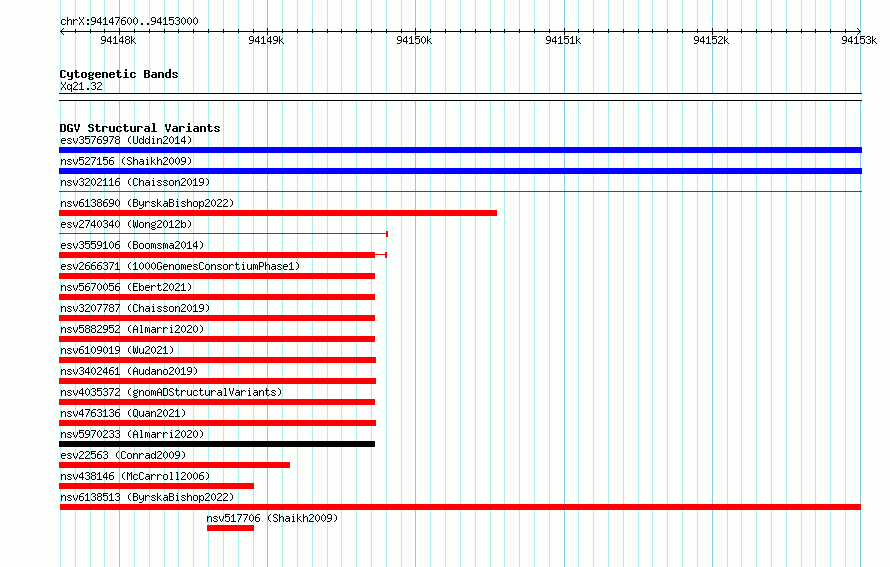Select the esv3576978 blue variant bar
The image size is (890, 567).
(x=460, y=150)
